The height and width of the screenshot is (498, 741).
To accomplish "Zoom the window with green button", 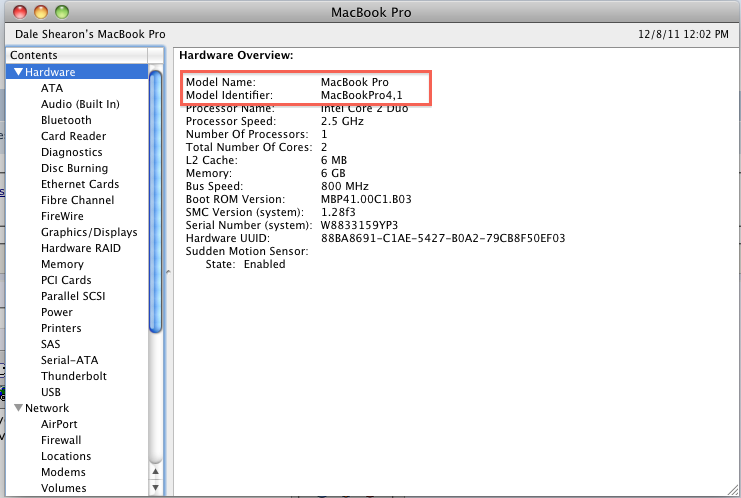I will click(x=62, y=12).
